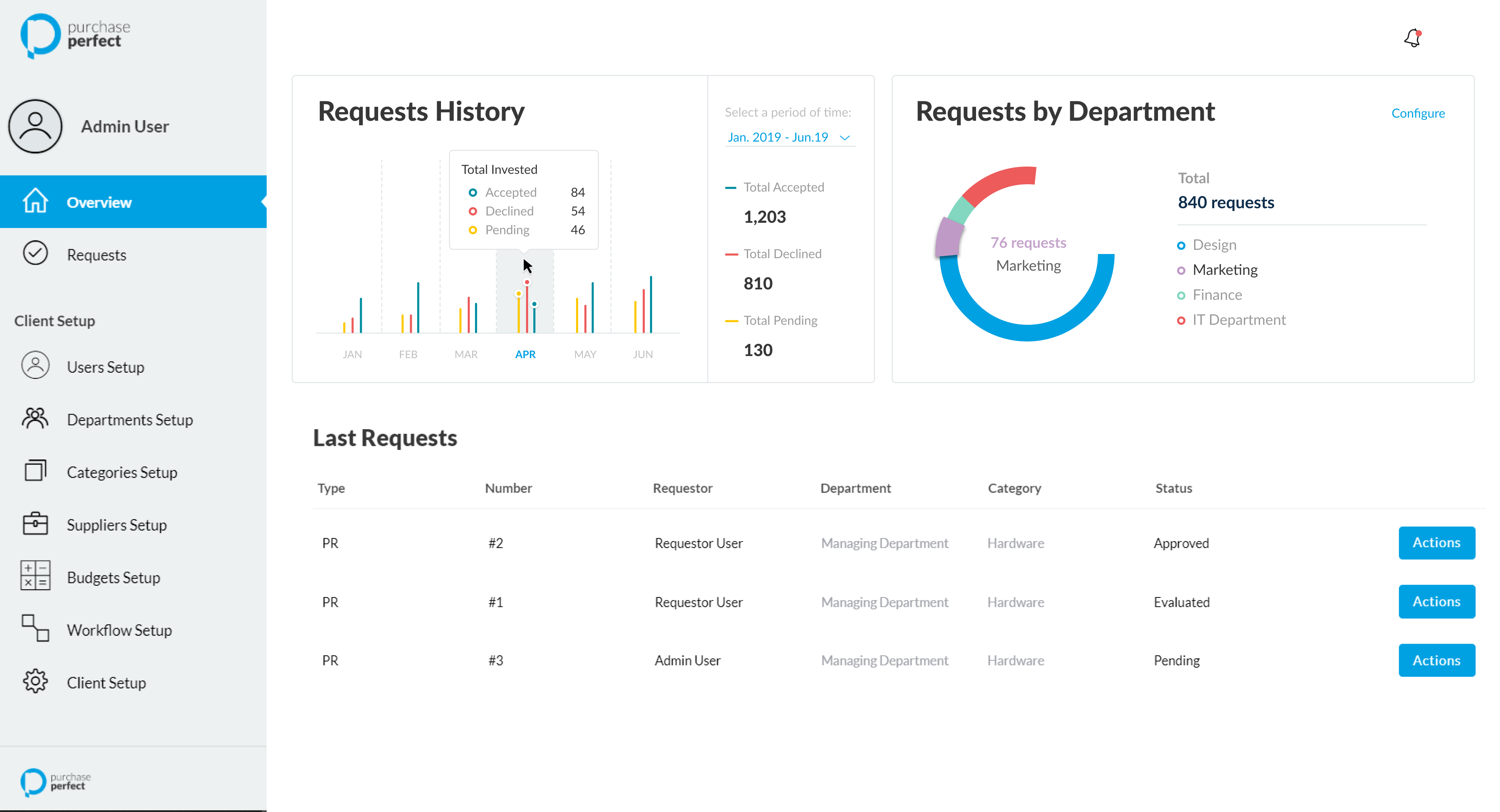
Task: Toggle the IT Department legend marker
Action: (x=1181, y=321)
